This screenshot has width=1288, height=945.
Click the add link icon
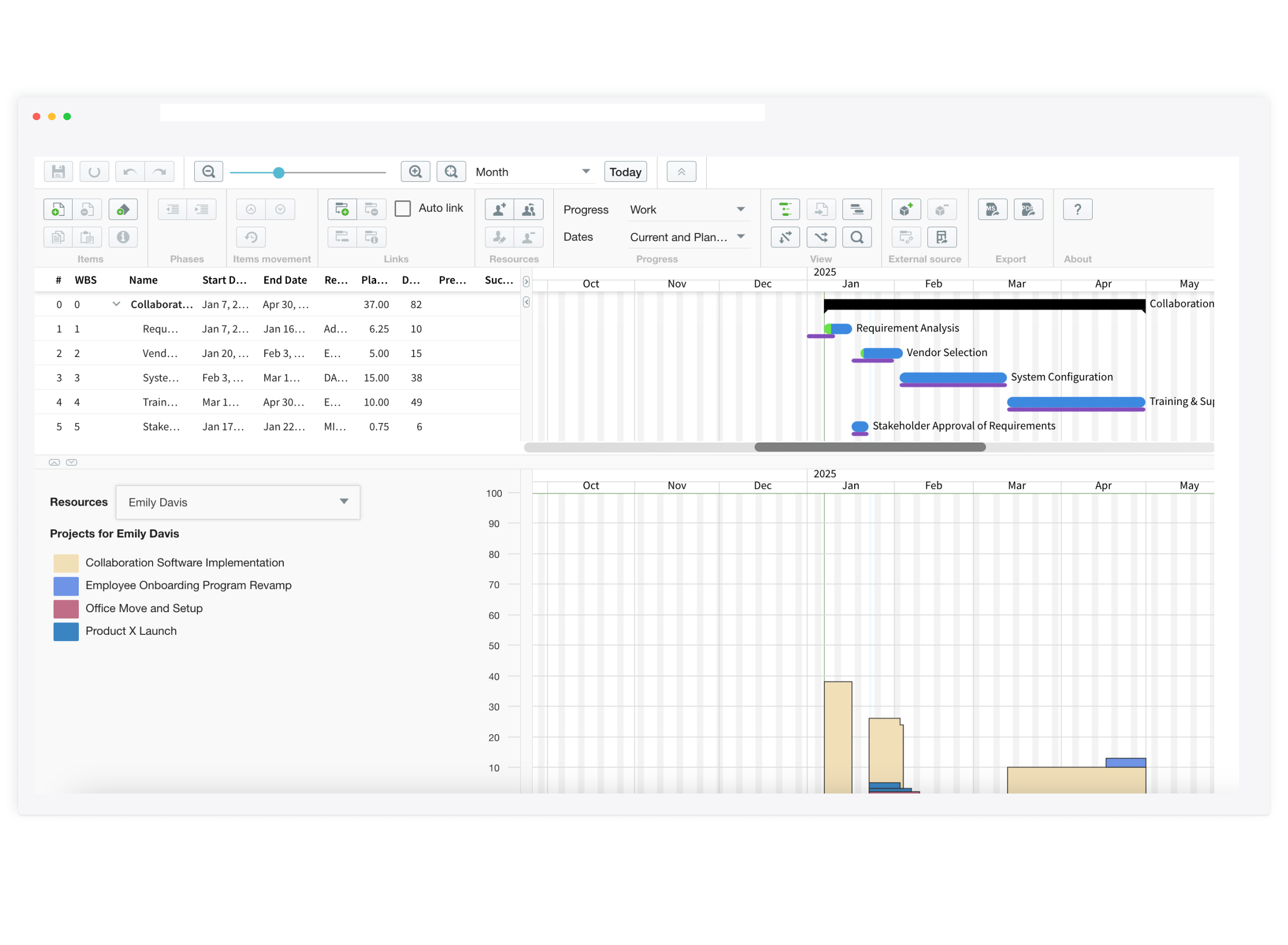pos(342,209)
